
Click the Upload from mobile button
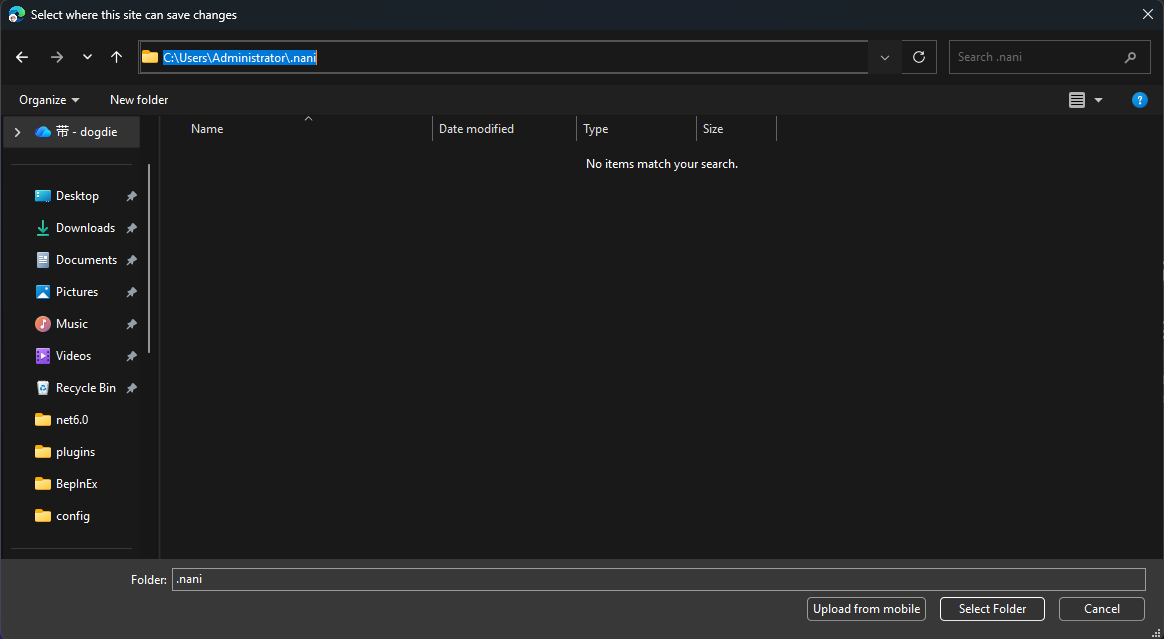tap(866, 609)
